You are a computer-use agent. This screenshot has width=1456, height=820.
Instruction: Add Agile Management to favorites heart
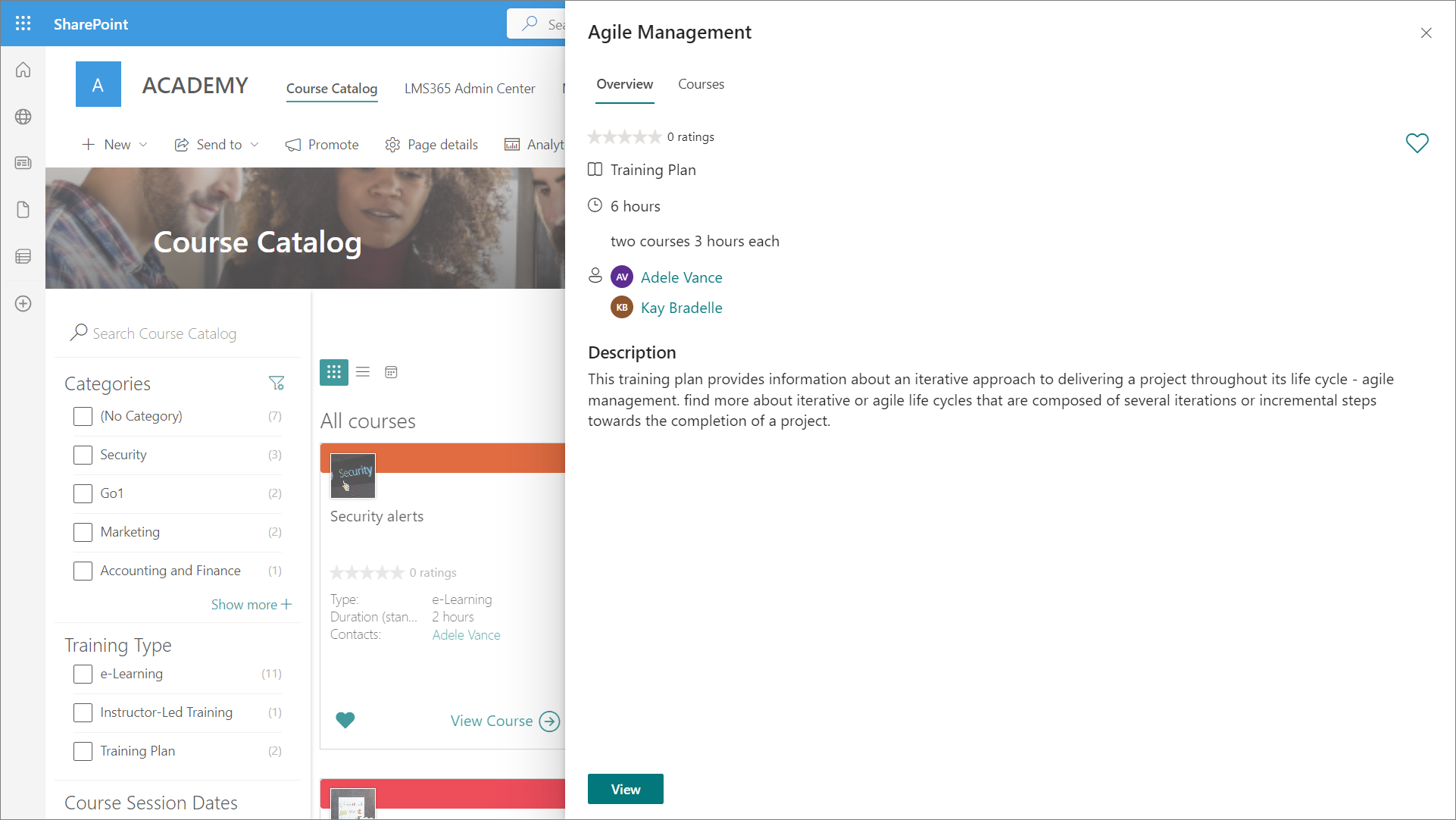[1417, 143]
